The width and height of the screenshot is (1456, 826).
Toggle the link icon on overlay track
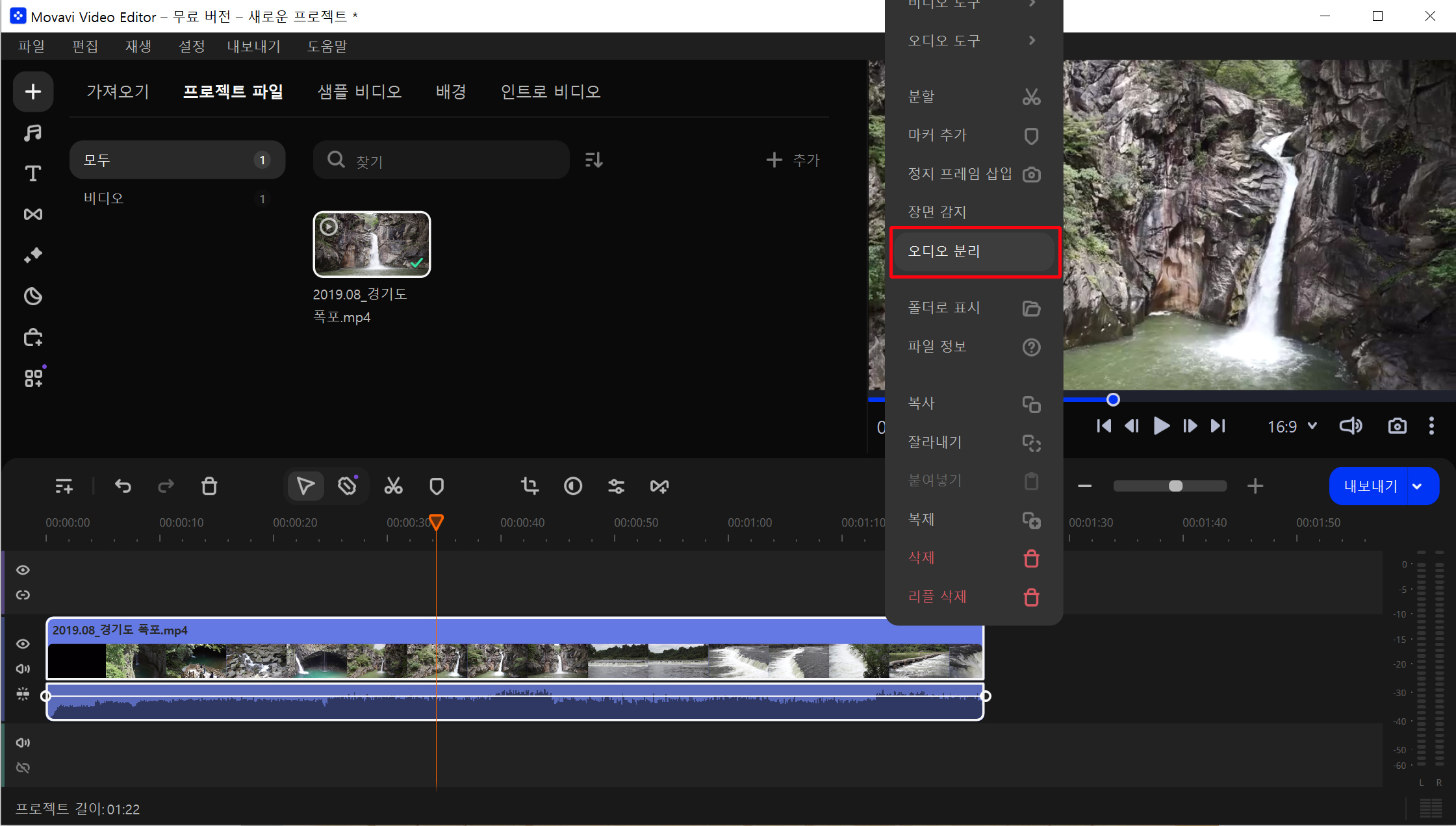coord(23,595)
